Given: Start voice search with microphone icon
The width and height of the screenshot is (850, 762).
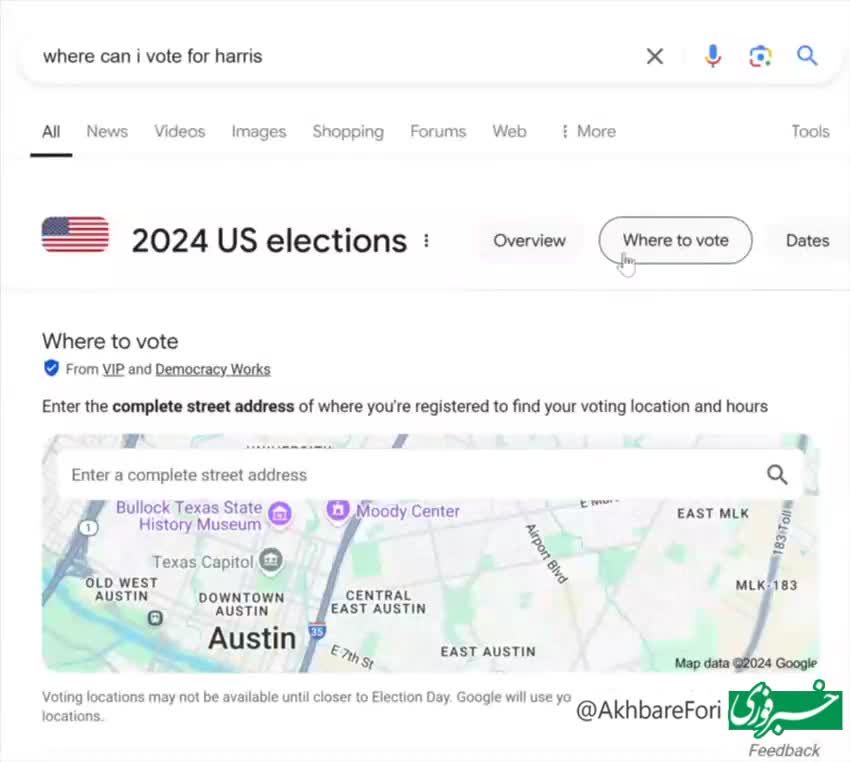Looking at the screenshot, I should 713,56.
